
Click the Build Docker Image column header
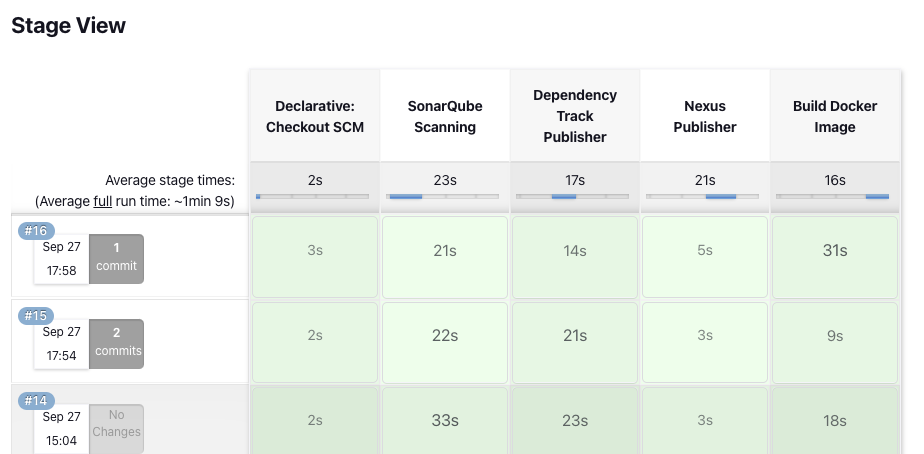click(835, 116)
